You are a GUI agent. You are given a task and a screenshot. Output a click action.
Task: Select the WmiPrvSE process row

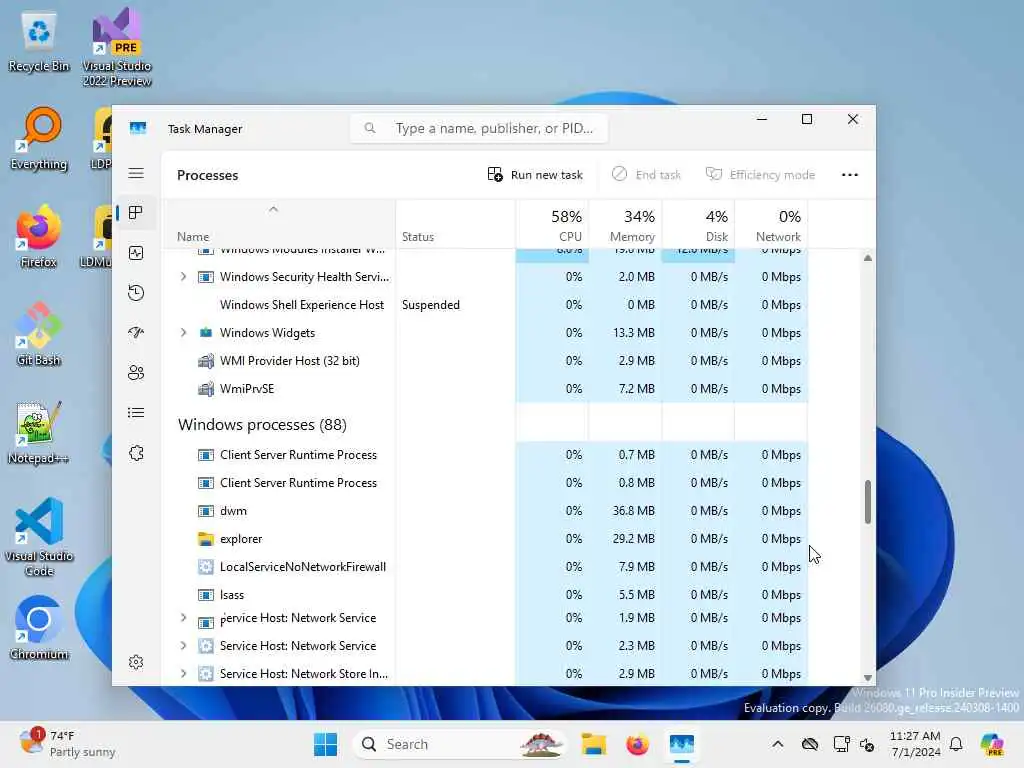[485, 389]
